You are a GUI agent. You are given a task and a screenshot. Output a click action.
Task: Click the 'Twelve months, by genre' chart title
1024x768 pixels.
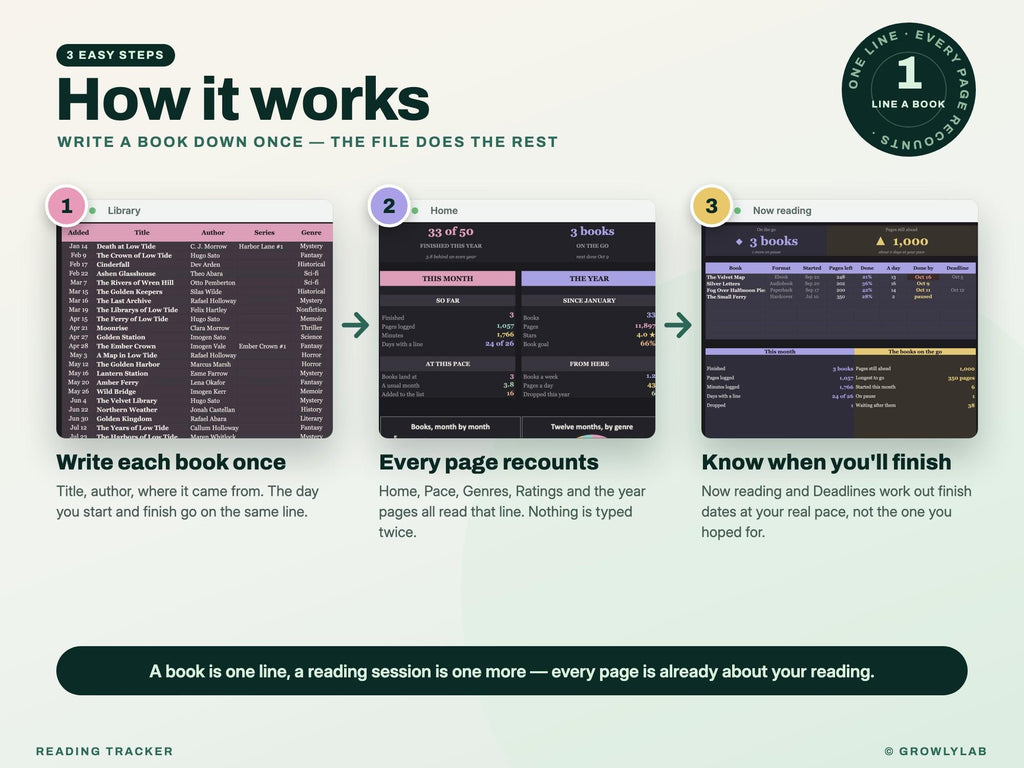point(592,426)
